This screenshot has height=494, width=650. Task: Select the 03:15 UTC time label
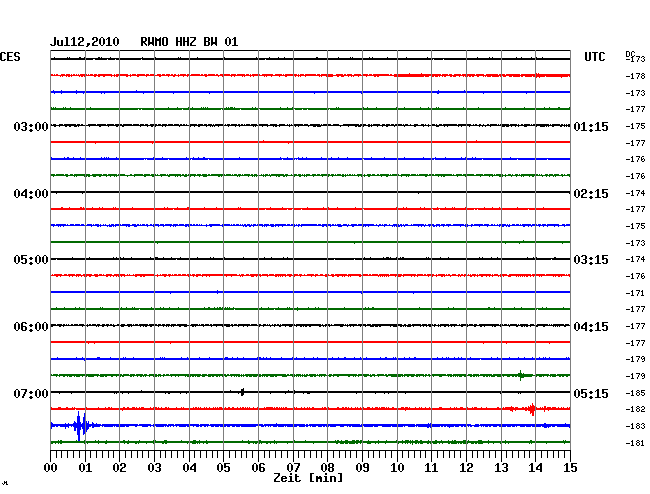(x=591, y=260)
